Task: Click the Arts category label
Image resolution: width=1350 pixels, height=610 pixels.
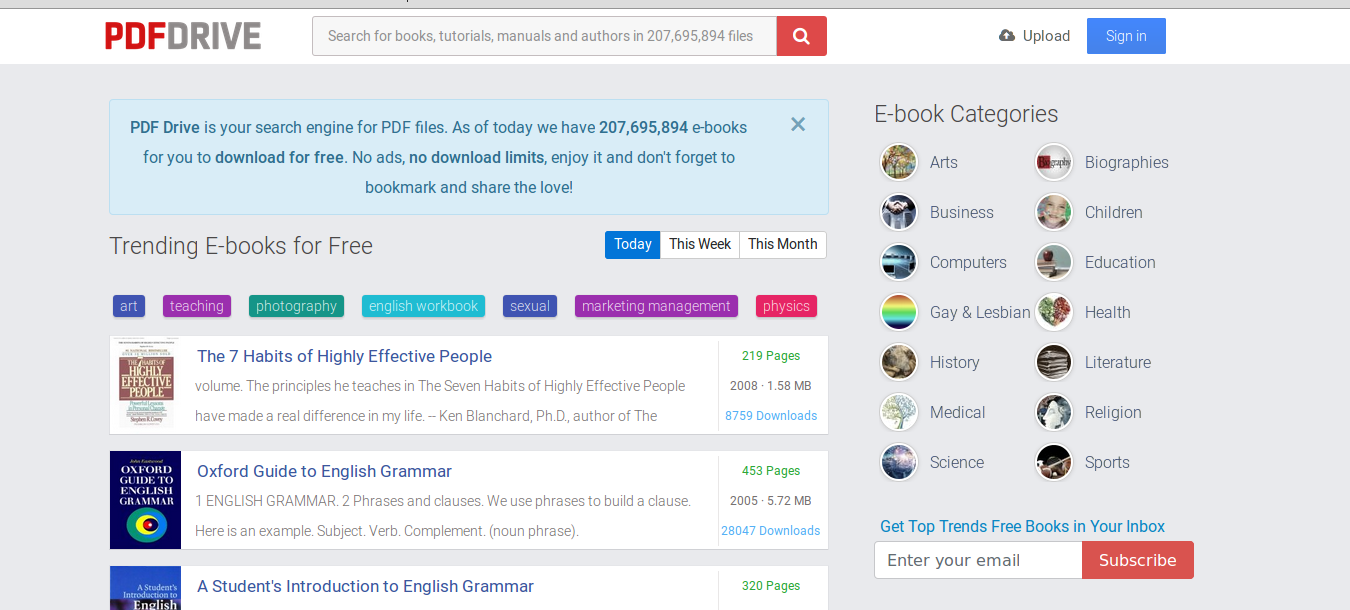Action: 944,162
